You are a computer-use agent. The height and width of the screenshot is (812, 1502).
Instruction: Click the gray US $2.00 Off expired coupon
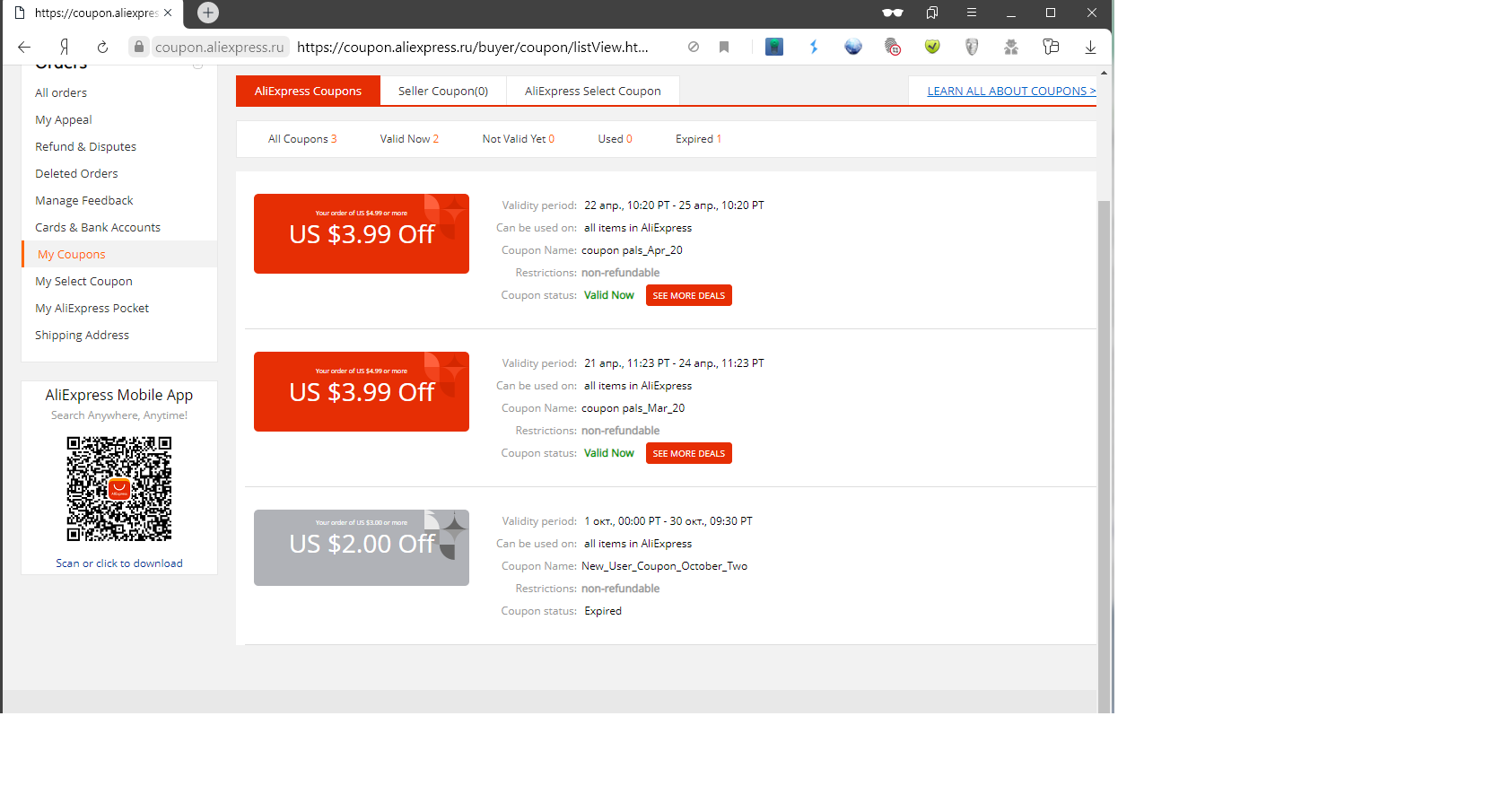pos(362,547)
